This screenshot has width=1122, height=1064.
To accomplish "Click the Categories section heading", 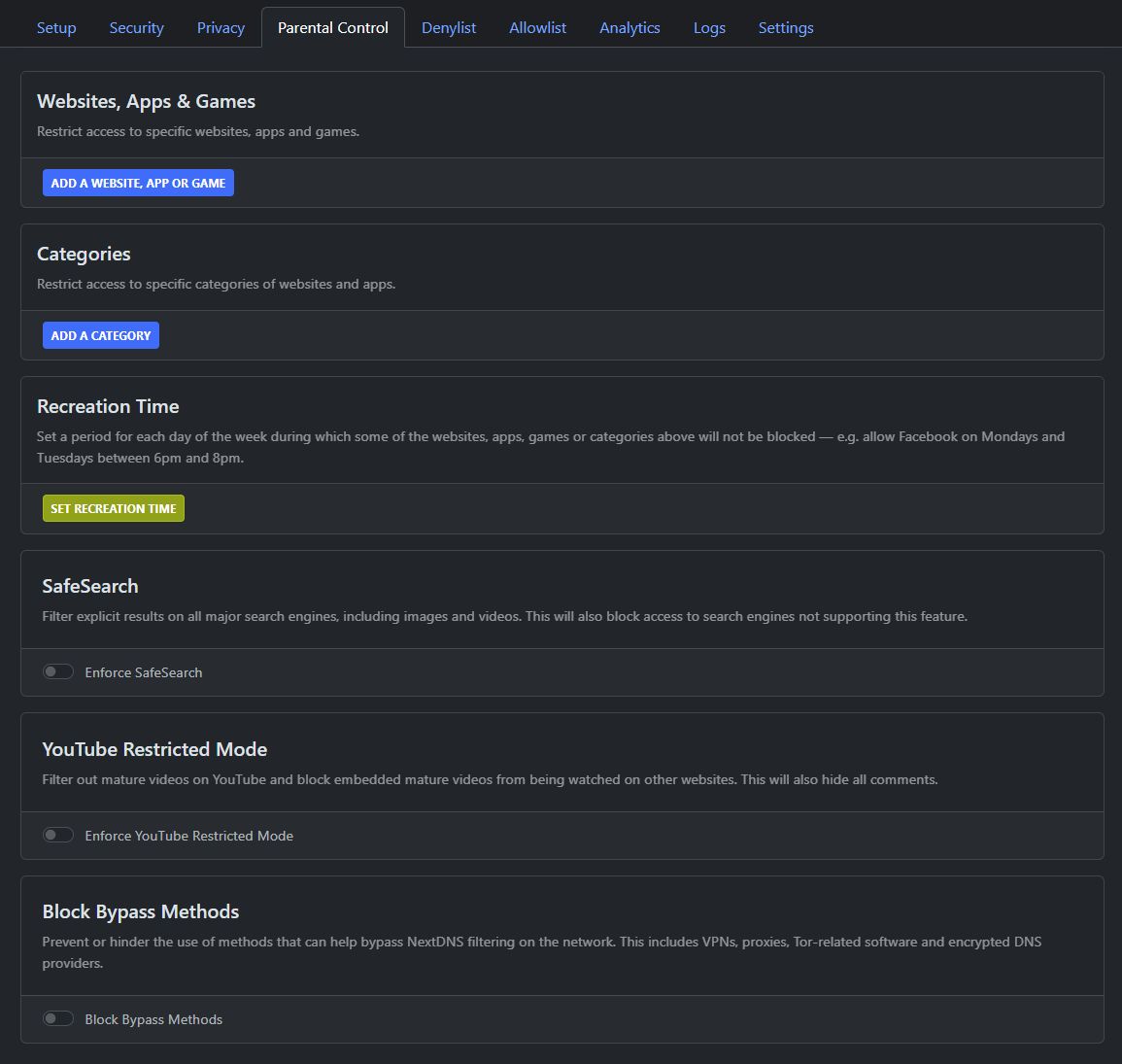I will tap(84, 254).
